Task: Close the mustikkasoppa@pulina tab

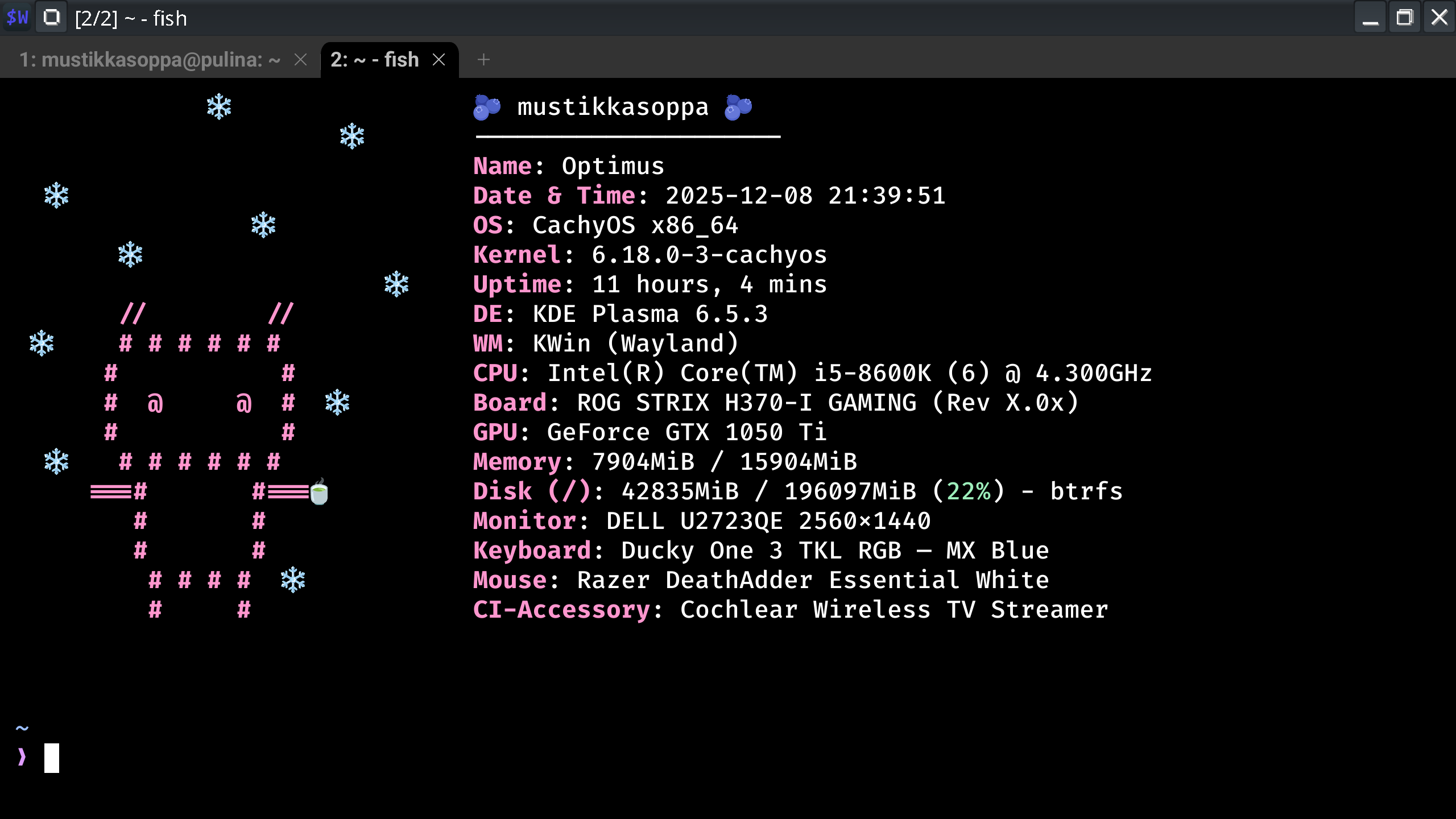Action: [301, 60]
